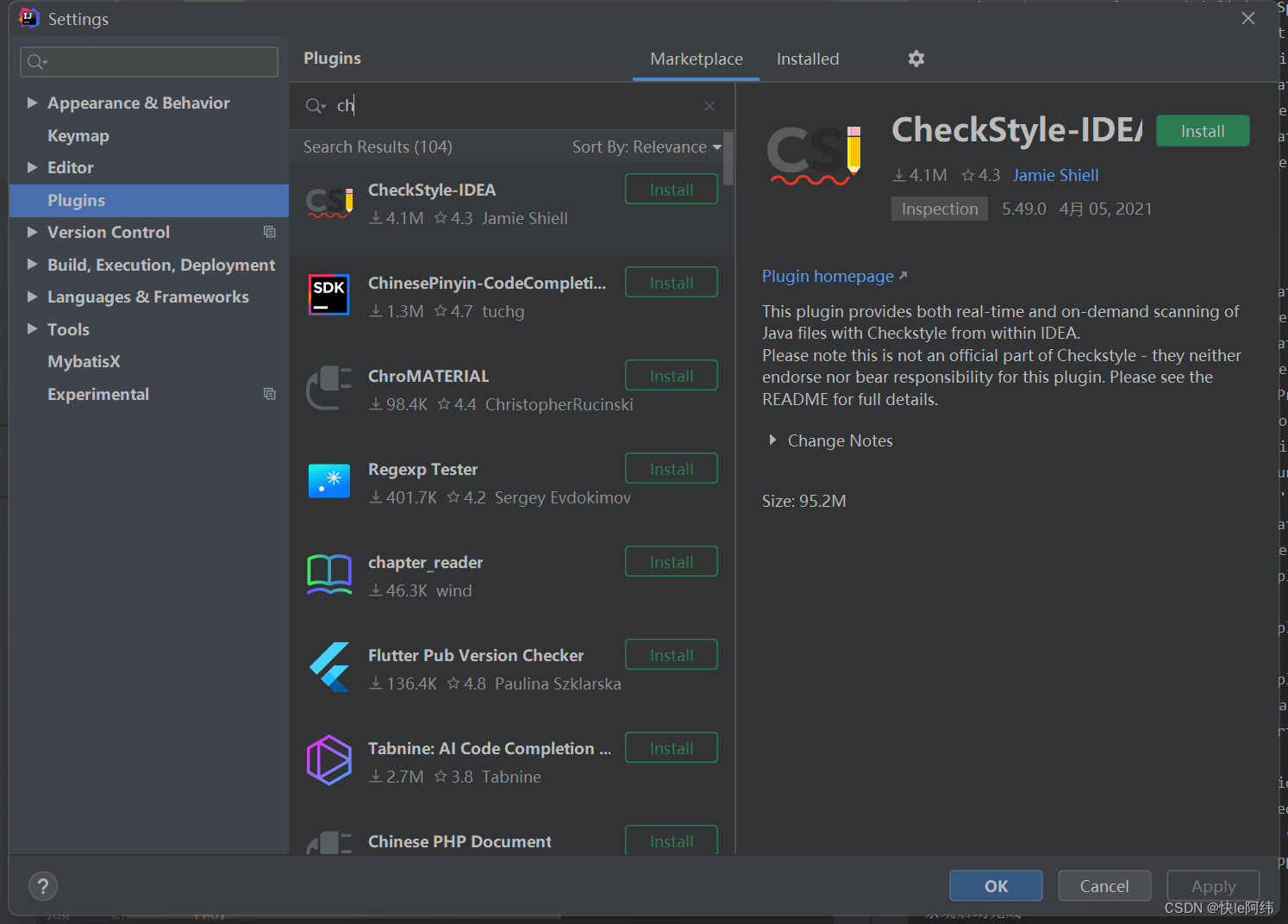Expand the Version Control tree arrow
This screenshot has width=1288, height=924.
tap(32, 232)
